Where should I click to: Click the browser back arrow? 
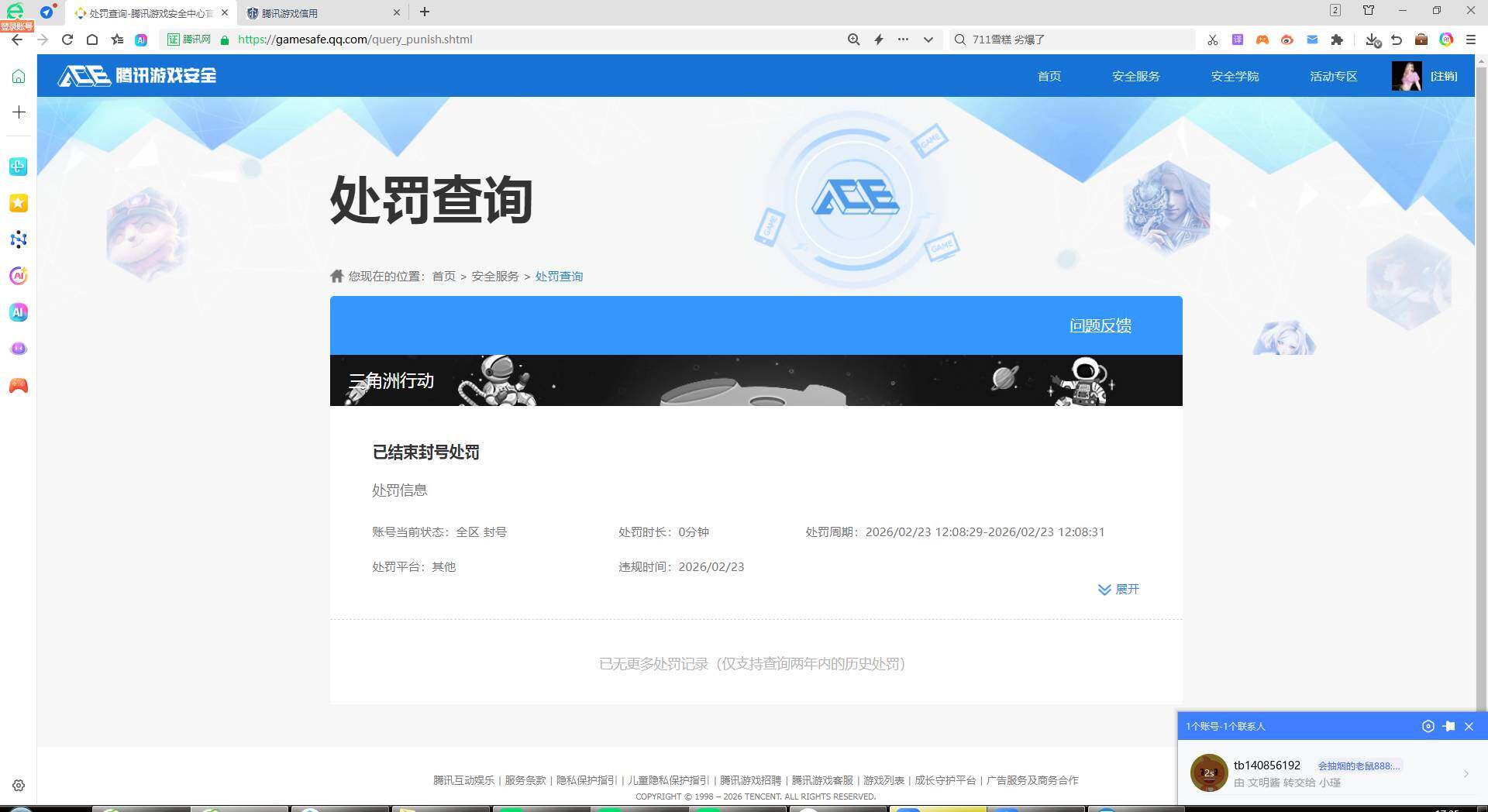(17, 40)
